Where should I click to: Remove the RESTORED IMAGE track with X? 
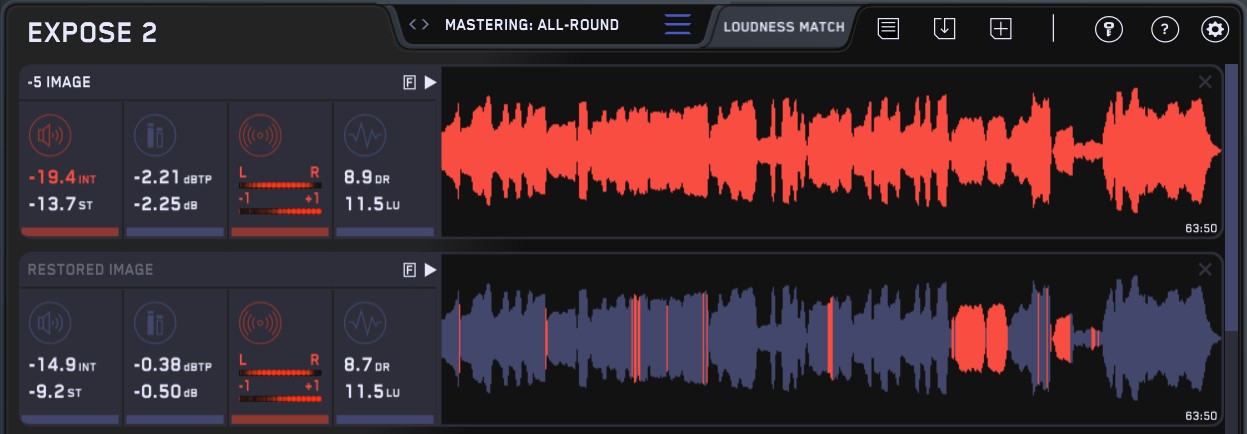pos(1205,269)
